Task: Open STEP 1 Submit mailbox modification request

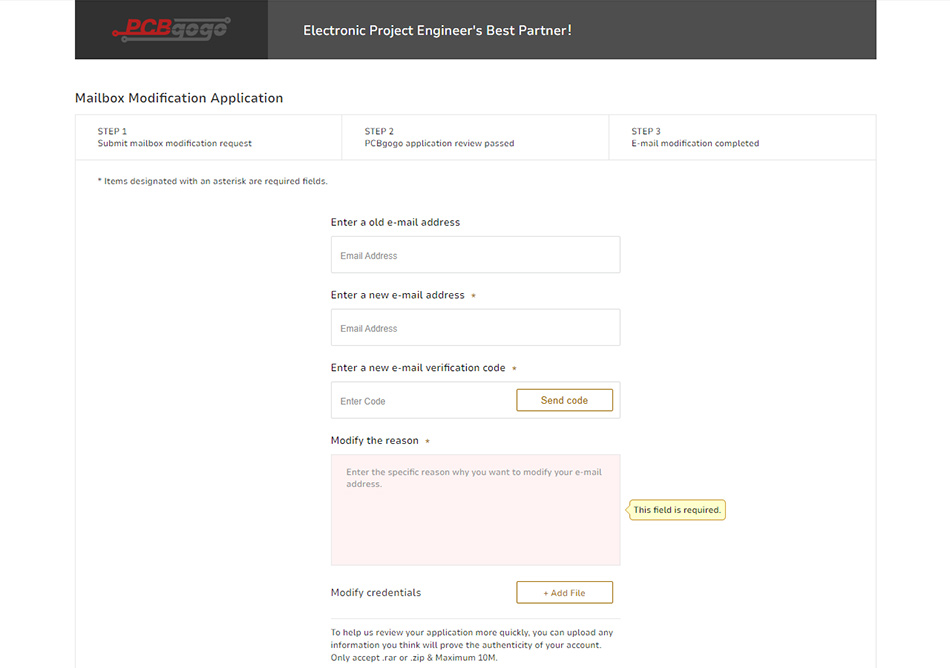Action: click(x=208, y=137)
